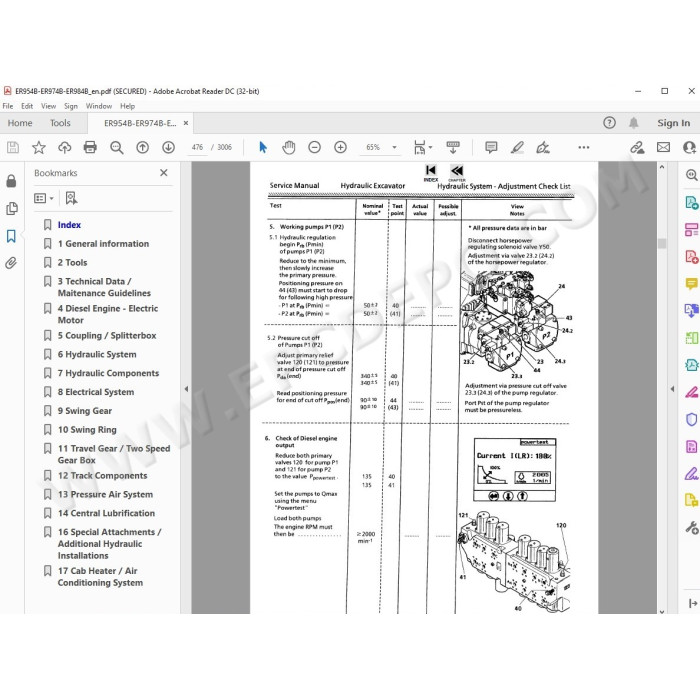The width and height of the screenshot is (700, 700).
Task: Open the Sign document tool
Action: point(543,147)
